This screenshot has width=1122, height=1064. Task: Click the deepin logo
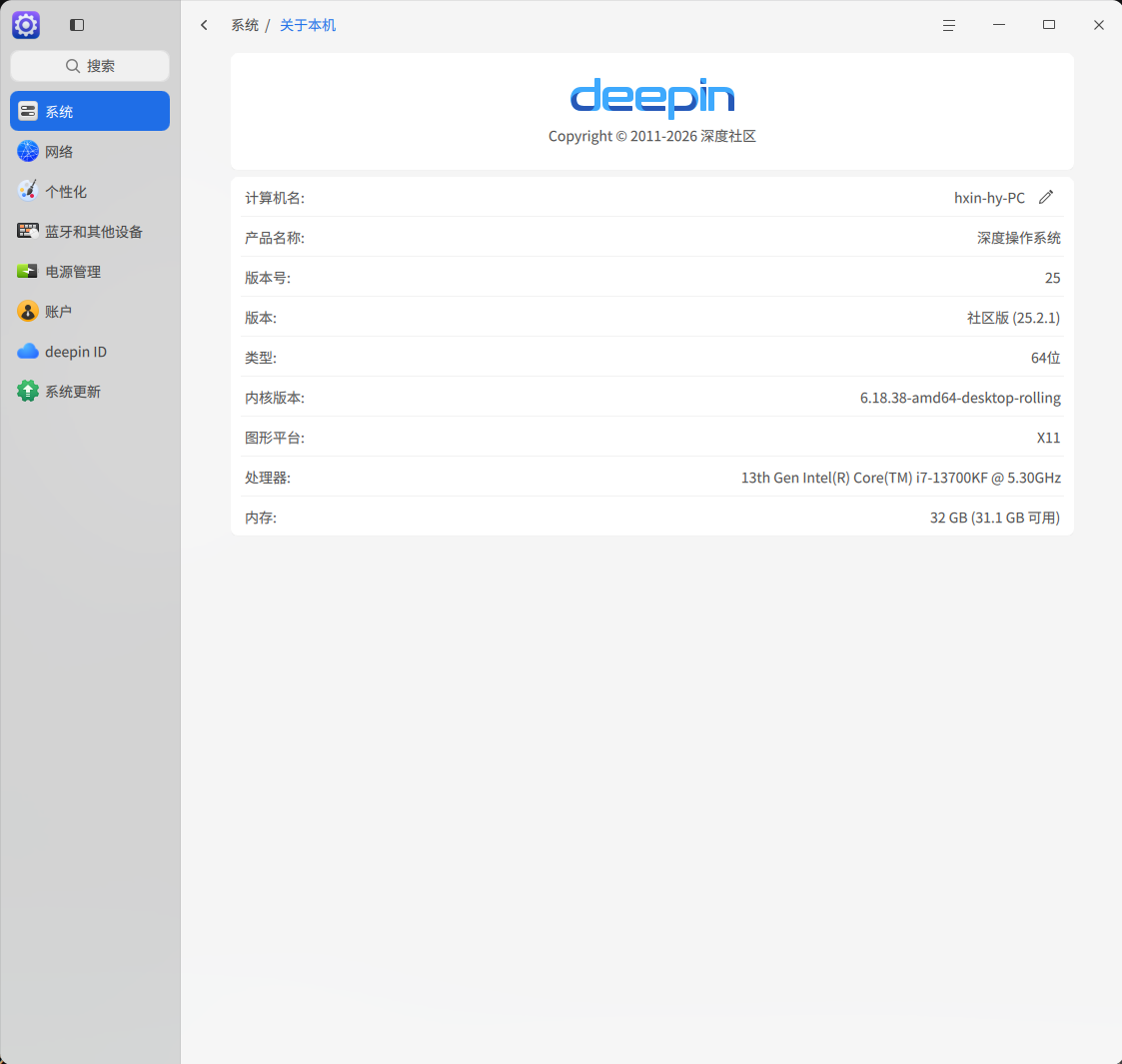[652, 98]
